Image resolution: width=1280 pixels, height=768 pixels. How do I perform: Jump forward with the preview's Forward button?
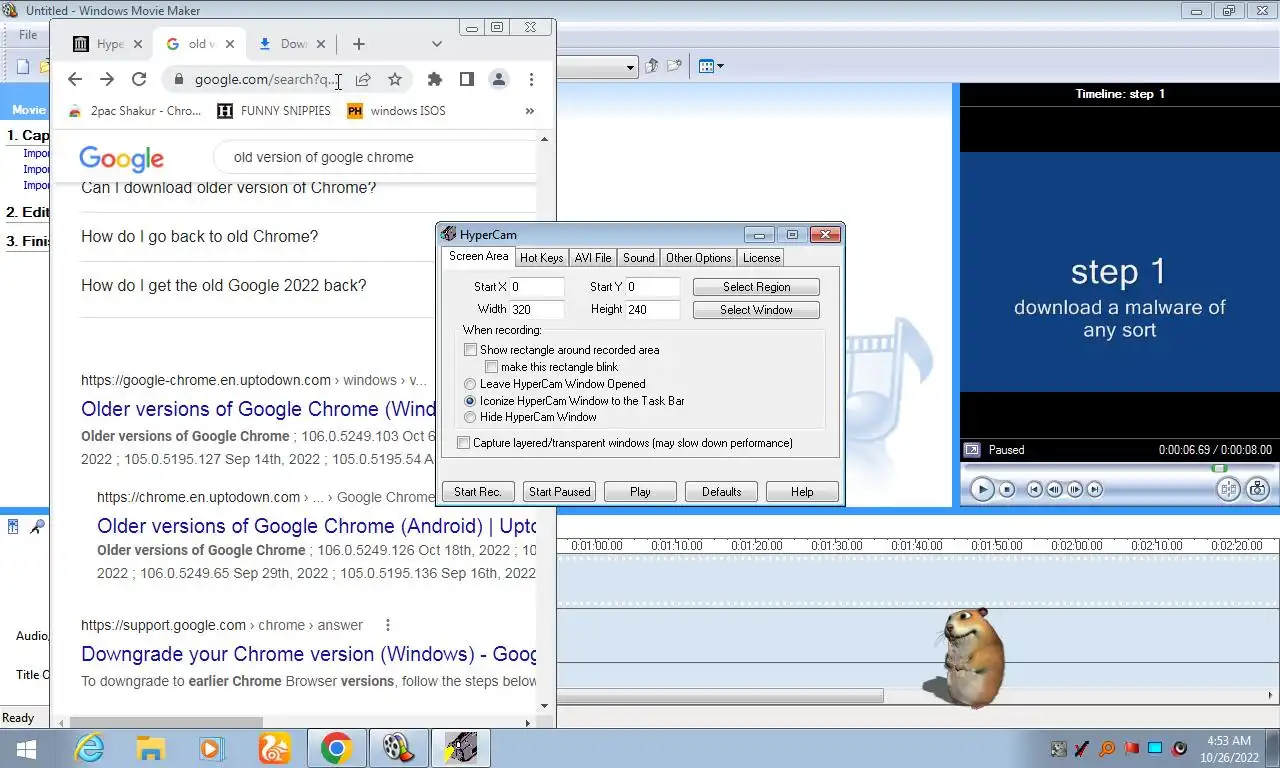pos(1095,489)
